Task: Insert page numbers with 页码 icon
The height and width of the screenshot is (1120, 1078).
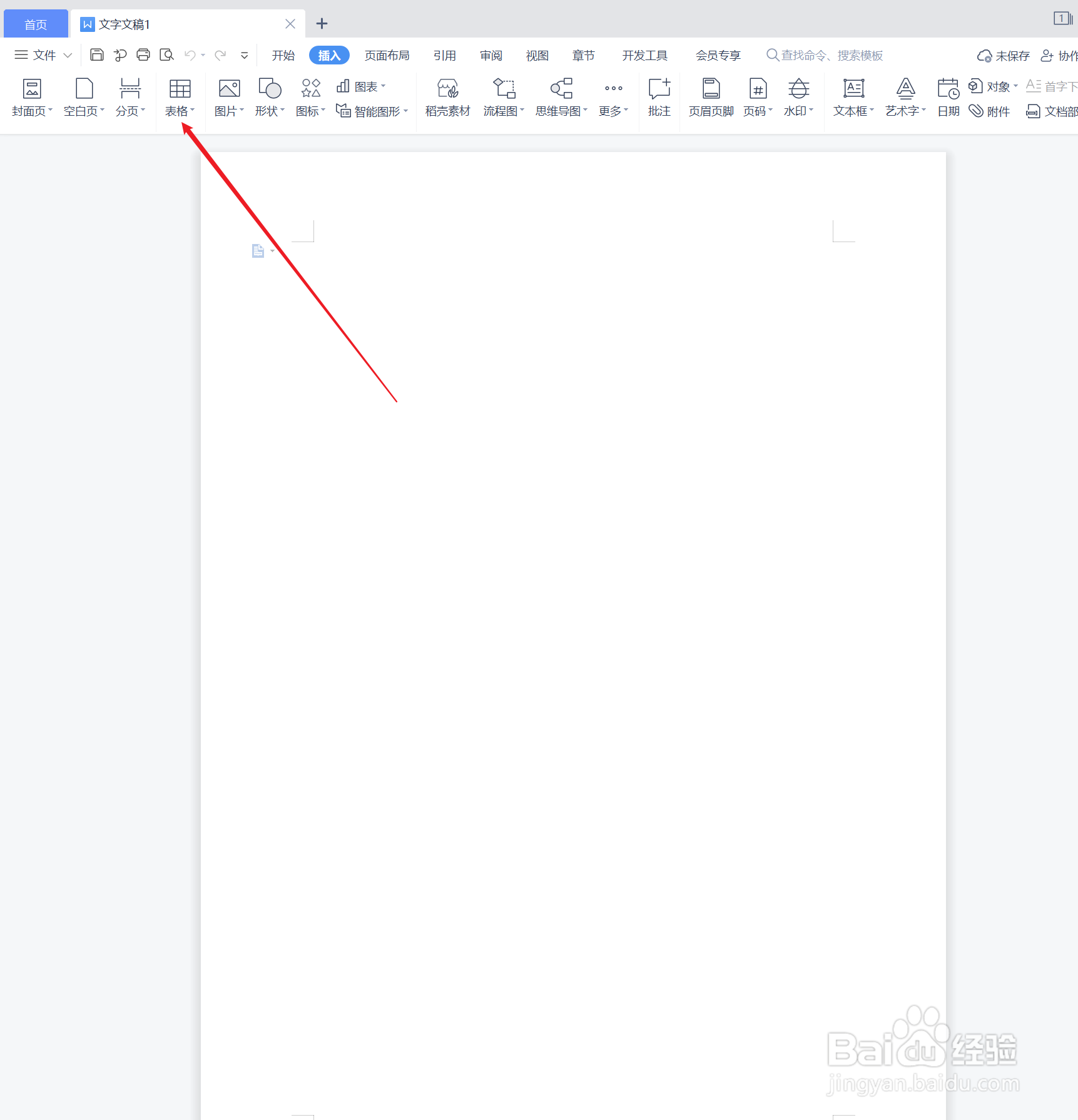Action: [757, 97]
